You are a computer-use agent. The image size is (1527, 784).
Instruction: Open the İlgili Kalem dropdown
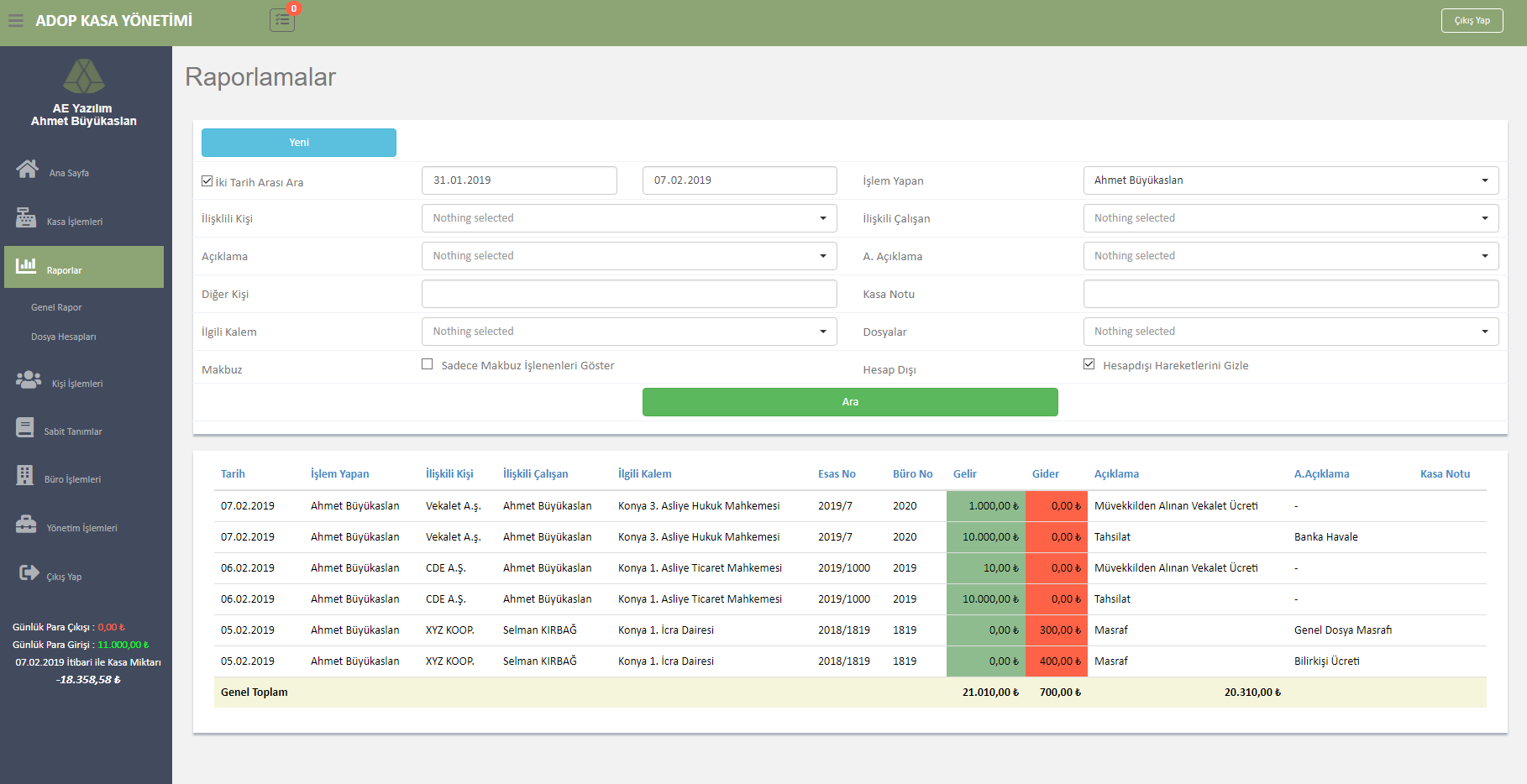[x=629, y=332]
